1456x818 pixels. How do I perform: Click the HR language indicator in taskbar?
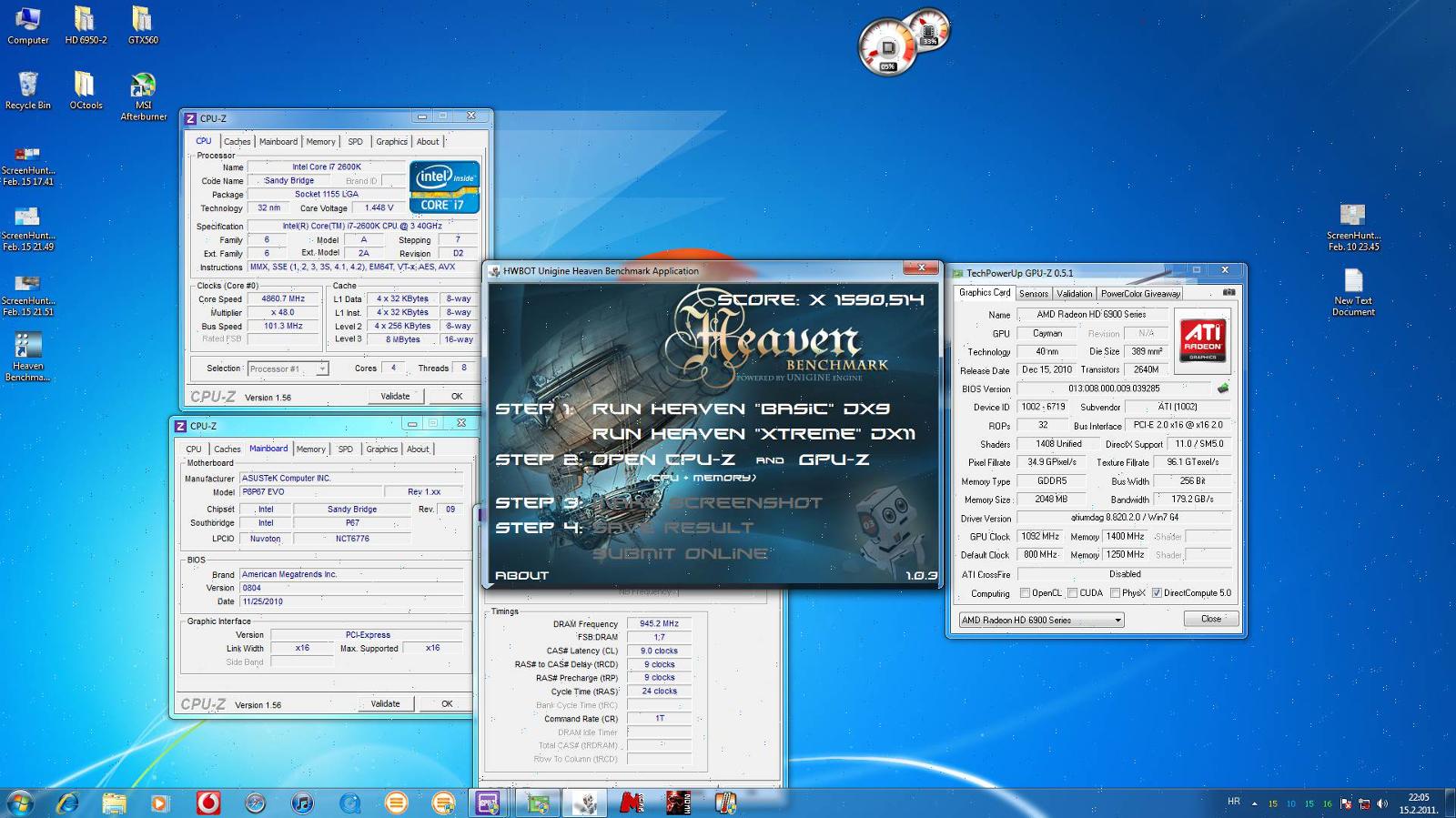[x=1234, y=802]
